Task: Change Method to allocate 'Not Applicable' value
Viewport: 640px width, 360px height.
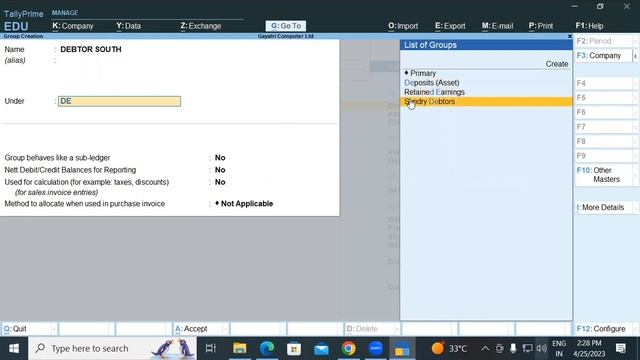Action: pyautogui.click(x=244, y=203)
